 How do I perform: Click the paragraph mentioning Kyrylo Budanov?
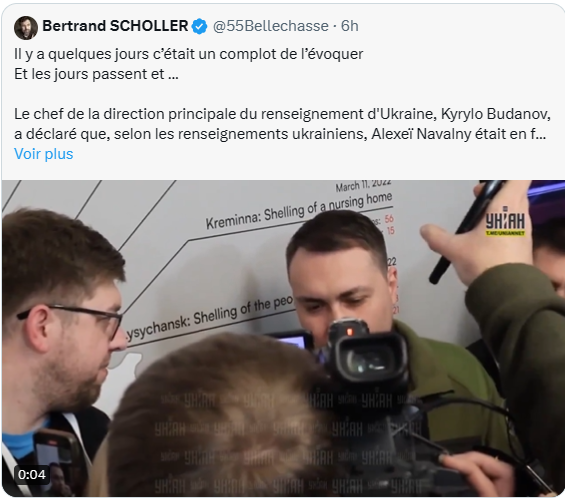[282, 124]
